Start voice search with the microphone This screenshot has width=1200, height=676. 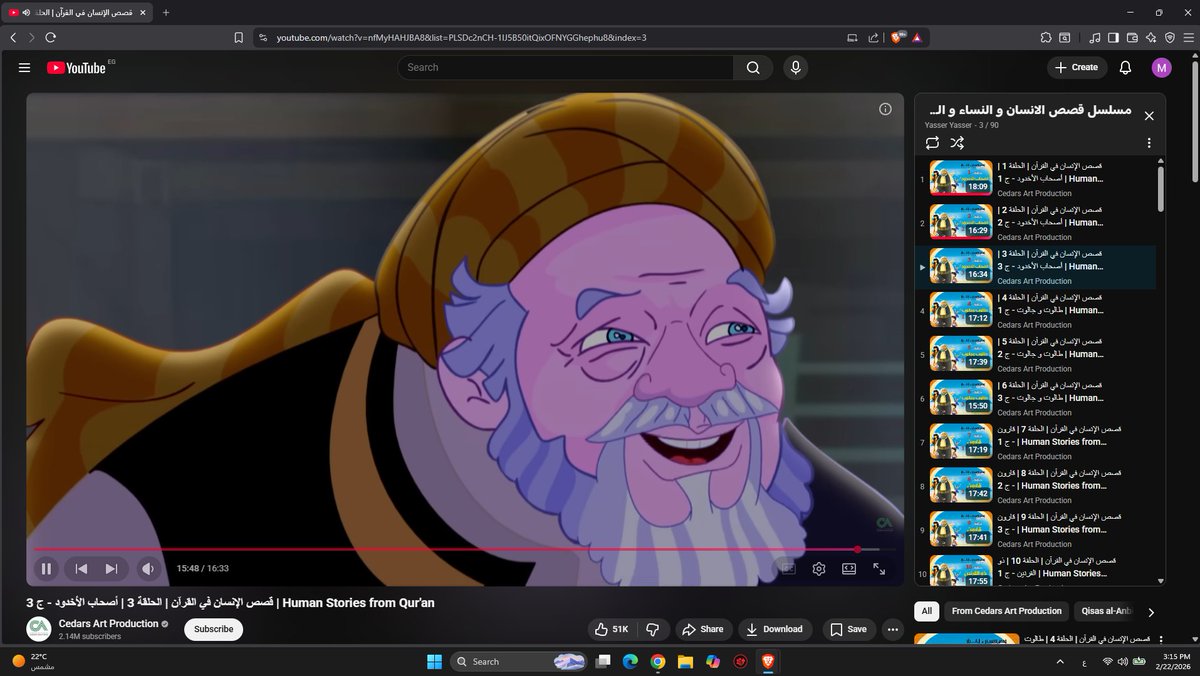(795, 67)
